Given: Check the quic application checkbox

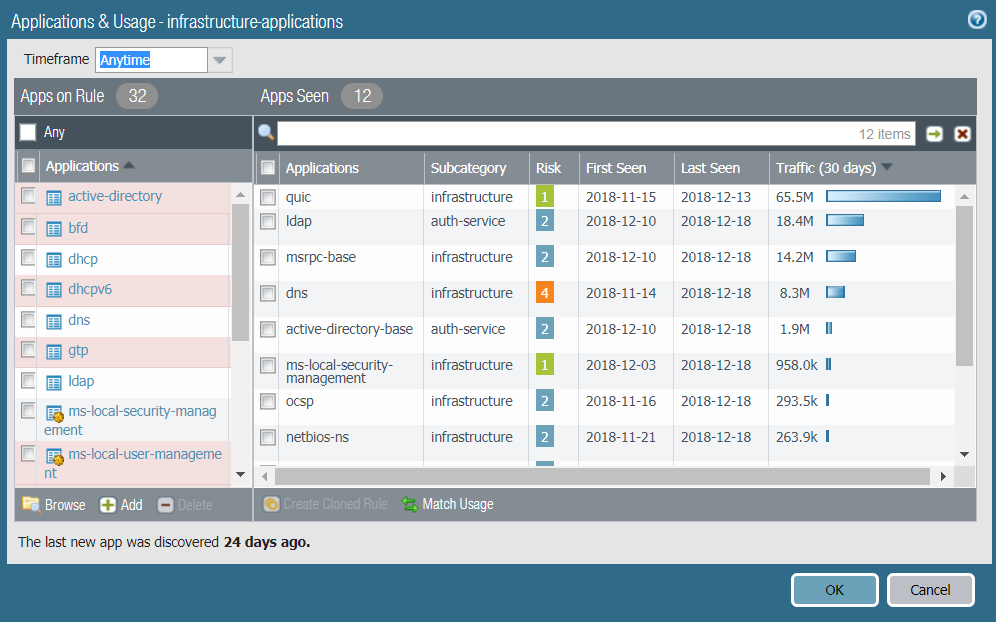Looking at the screenshot, I should point(268,198).
